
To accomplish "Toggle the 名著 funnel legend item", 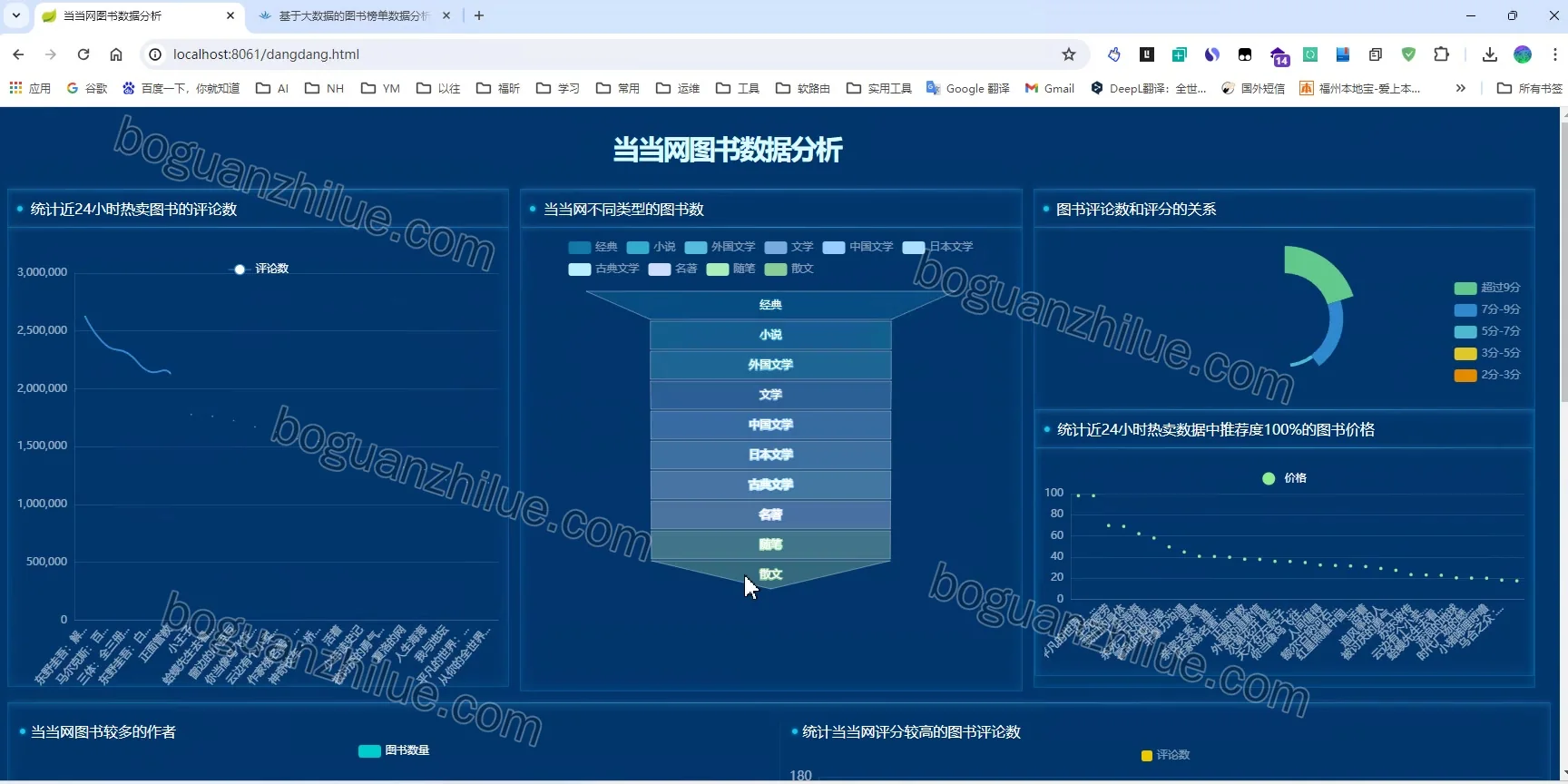I will point(673,269).
